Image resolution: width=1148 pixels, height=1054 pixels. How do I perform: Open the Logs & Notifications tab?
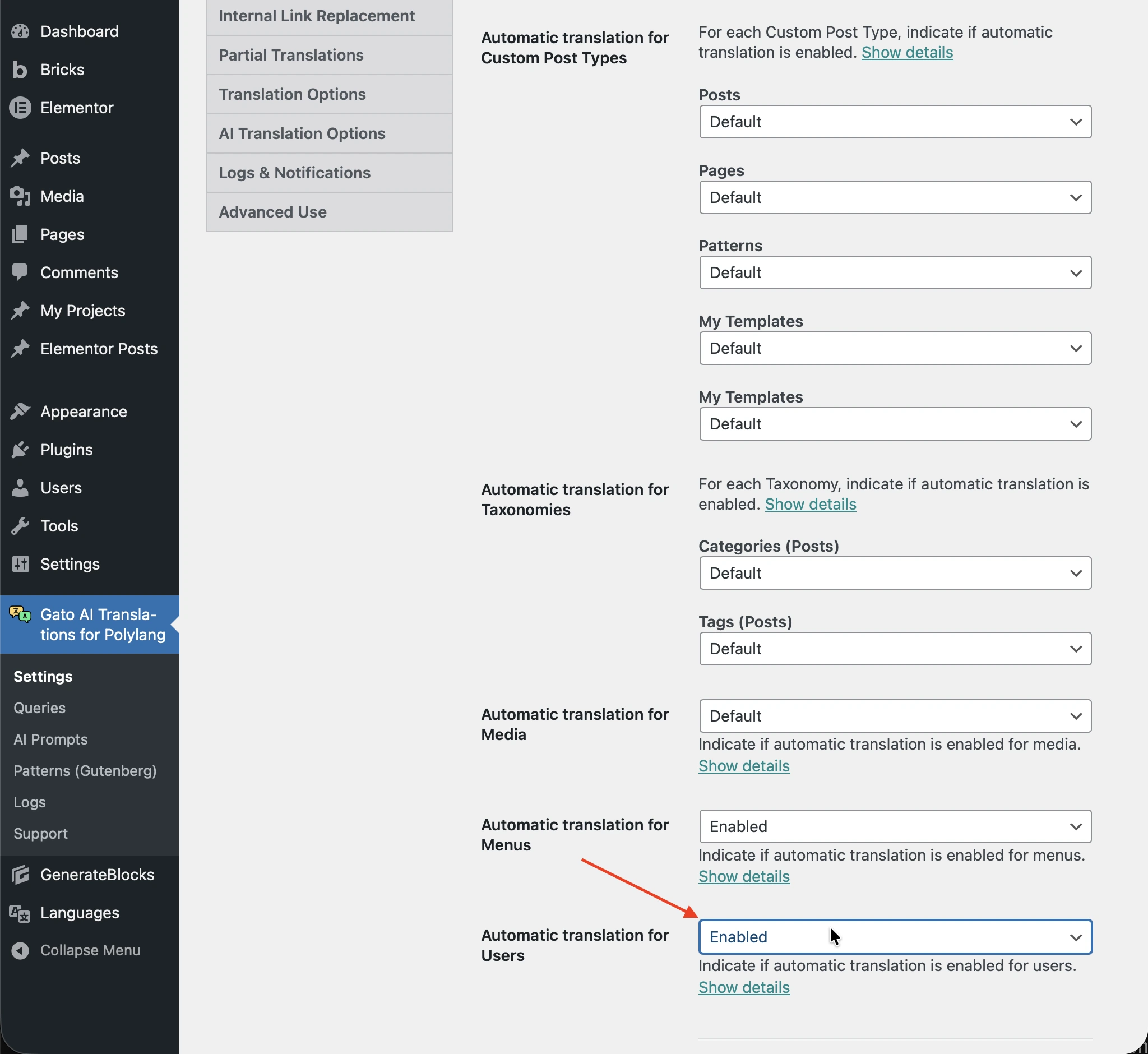coord(294,172)
